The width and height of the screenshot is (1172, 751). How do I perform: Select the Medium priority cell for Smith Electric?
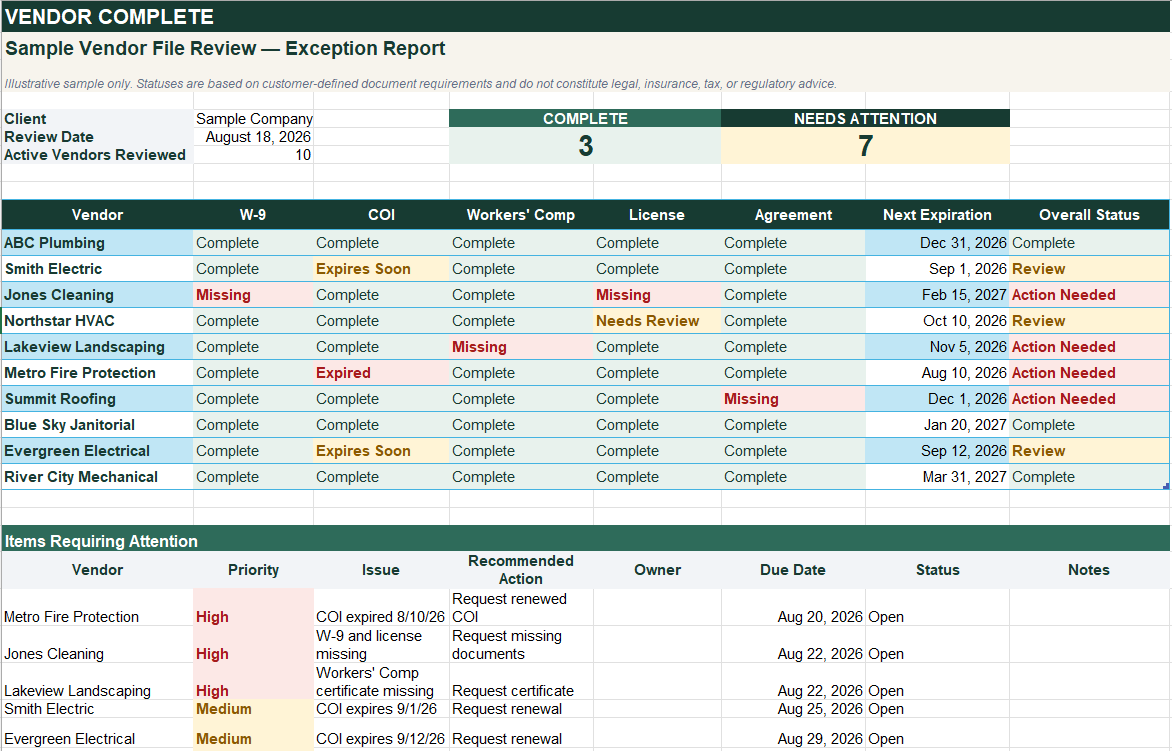(253, 709)
